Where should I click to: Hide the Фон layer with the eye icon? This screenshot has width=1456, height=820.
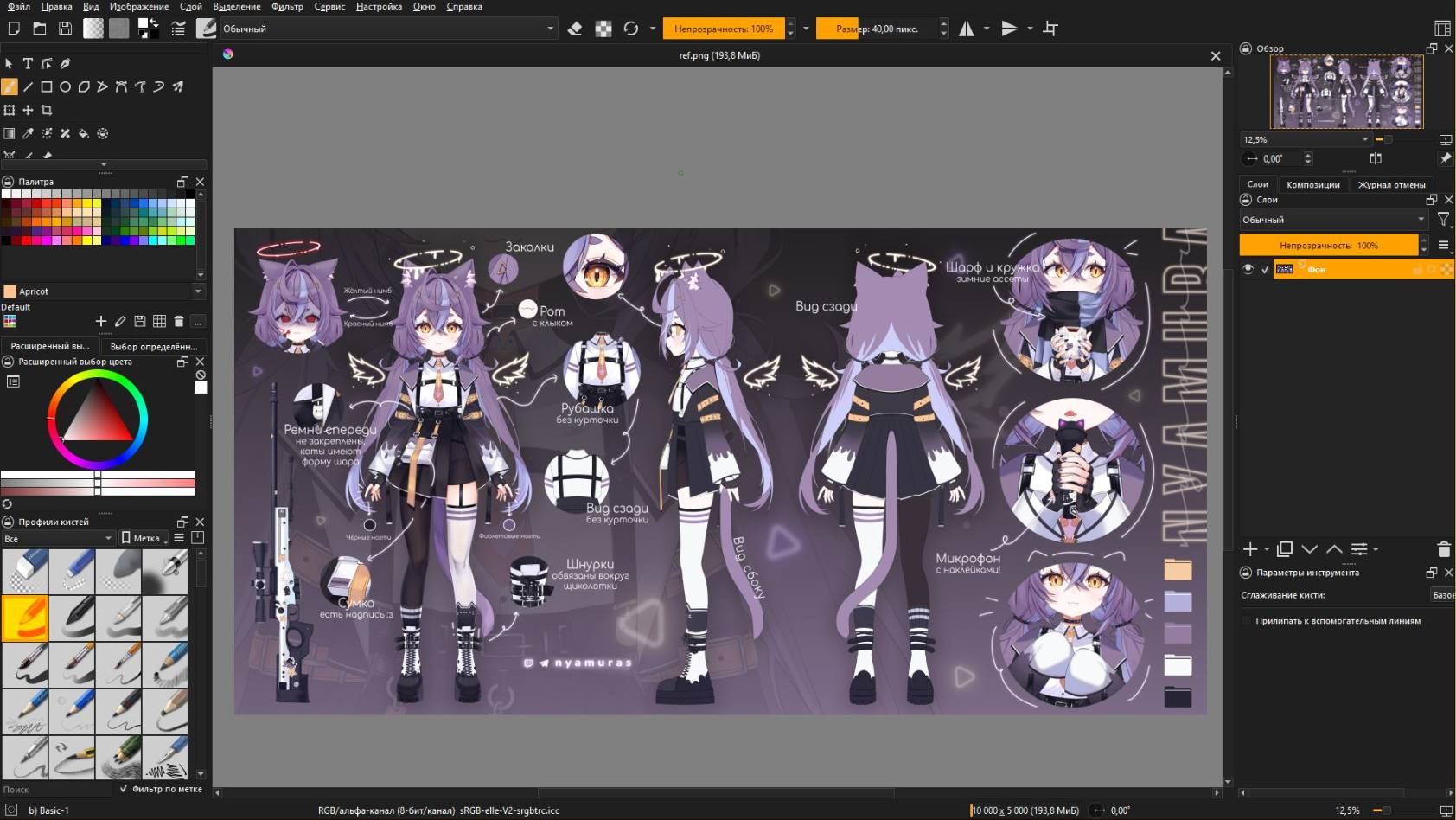[x=1248, y=269]
